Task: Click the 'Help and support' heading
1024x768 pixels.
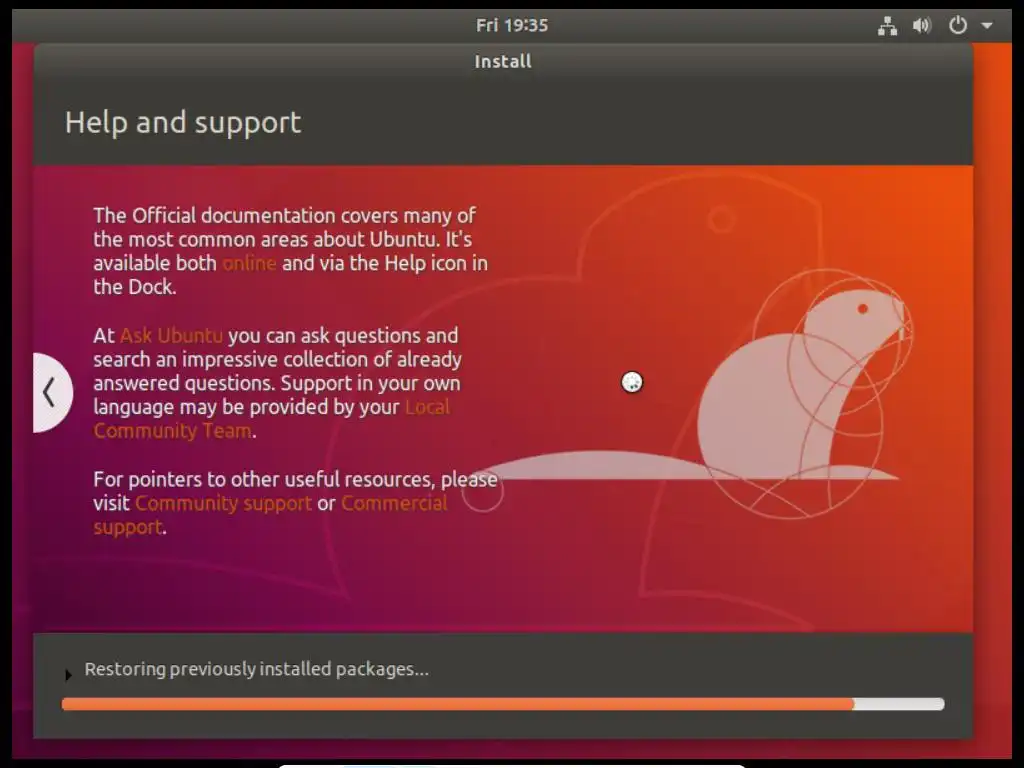Action: 183,123
